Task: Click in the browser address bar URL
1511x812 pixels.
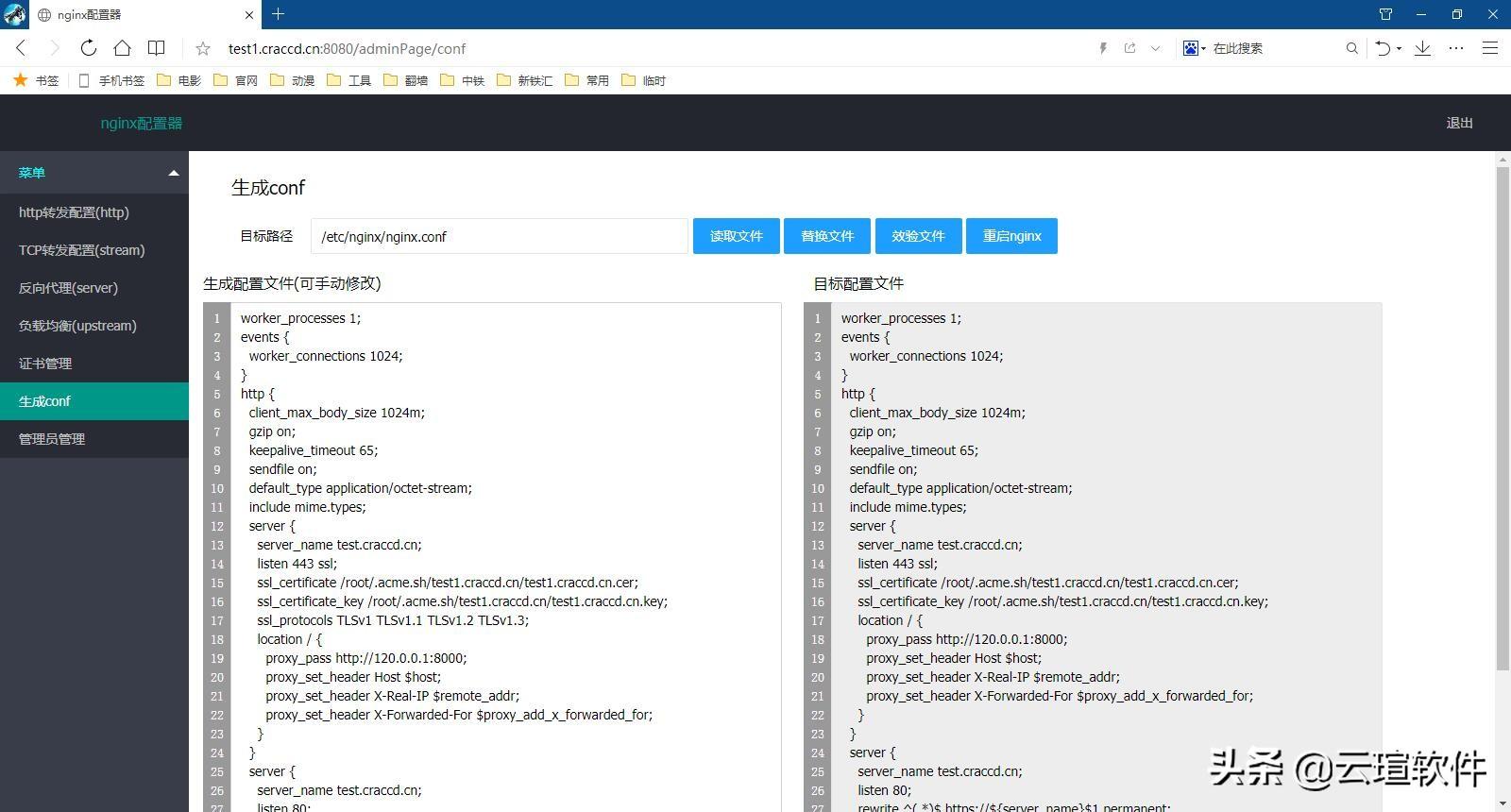Action: [x=347, y=48]
